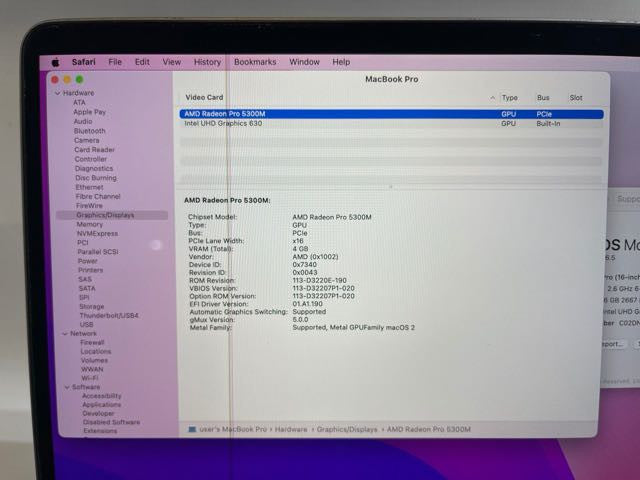Viewport: 640px width, 480px height.
Task: Select Firewall under Network
Action: pos(92,342)
